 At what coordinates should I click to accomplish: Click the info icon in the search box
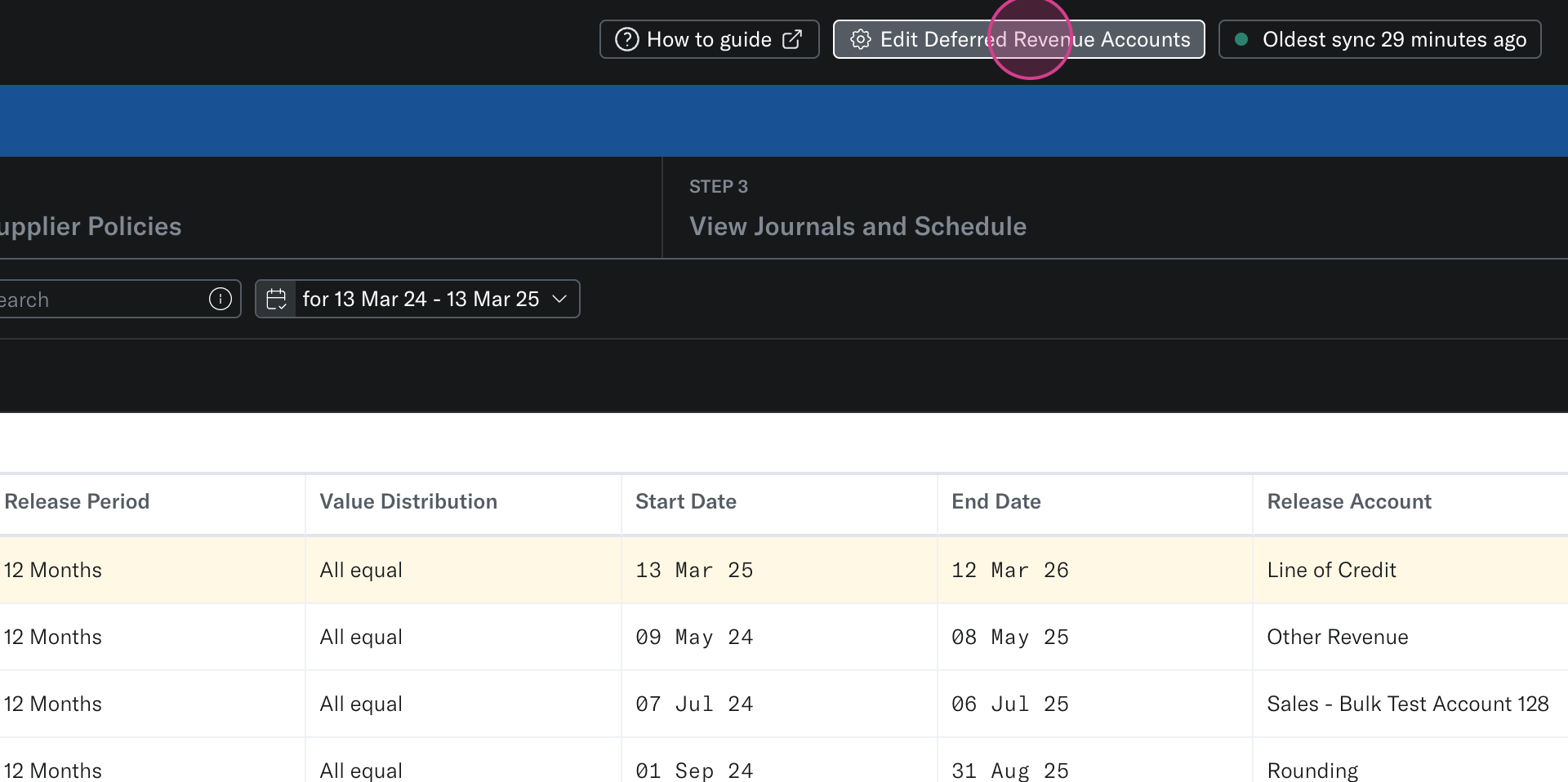pyautogui.click(x=220, y=299)
